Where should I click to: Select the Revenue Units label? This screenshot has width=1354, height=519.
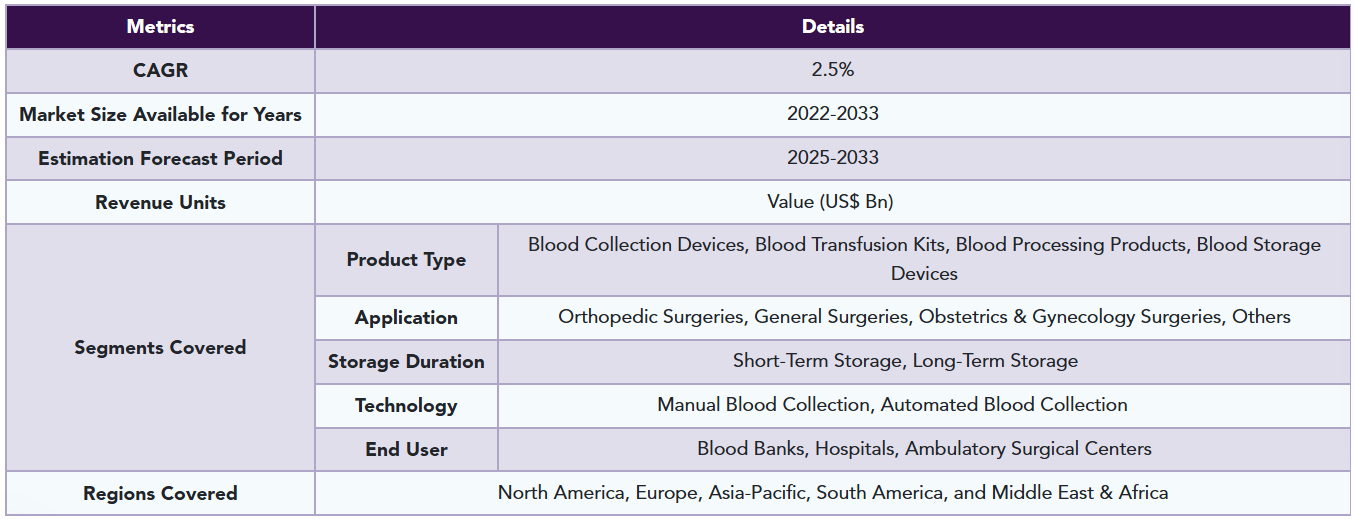click(x=160, y=203)
